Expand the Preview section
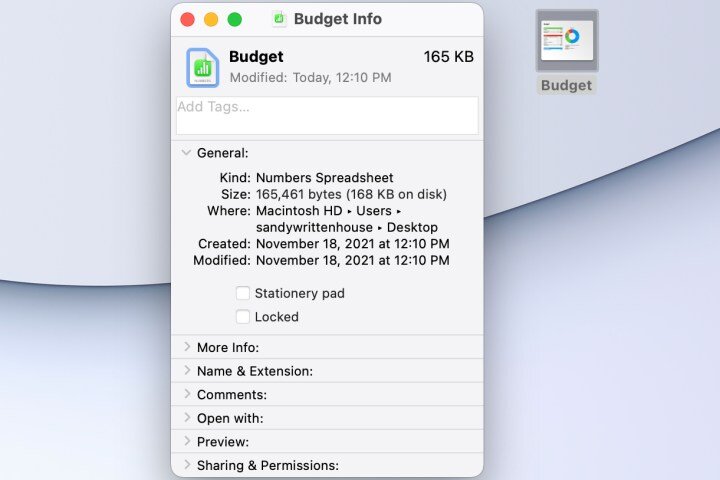This screenshot has height=480, width=720. tap(187, 441)
